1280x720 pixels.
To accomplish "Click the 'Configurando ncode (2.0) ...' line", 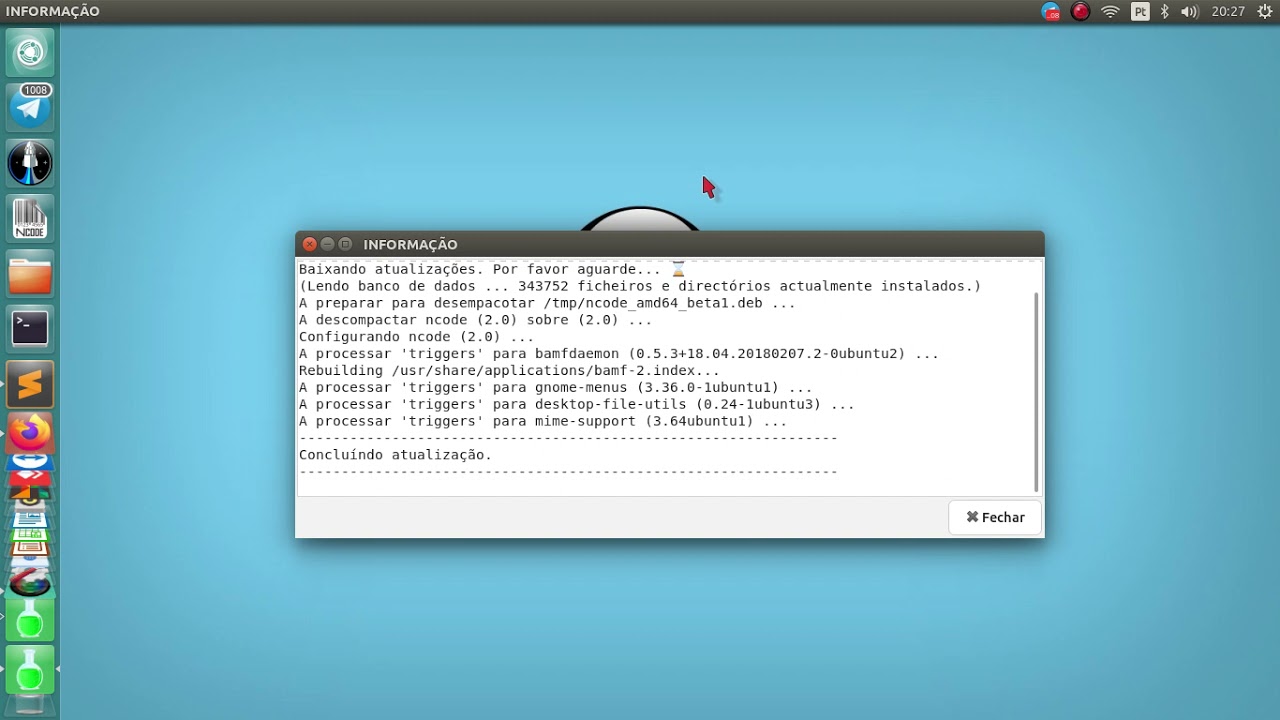I will [416, 337].
